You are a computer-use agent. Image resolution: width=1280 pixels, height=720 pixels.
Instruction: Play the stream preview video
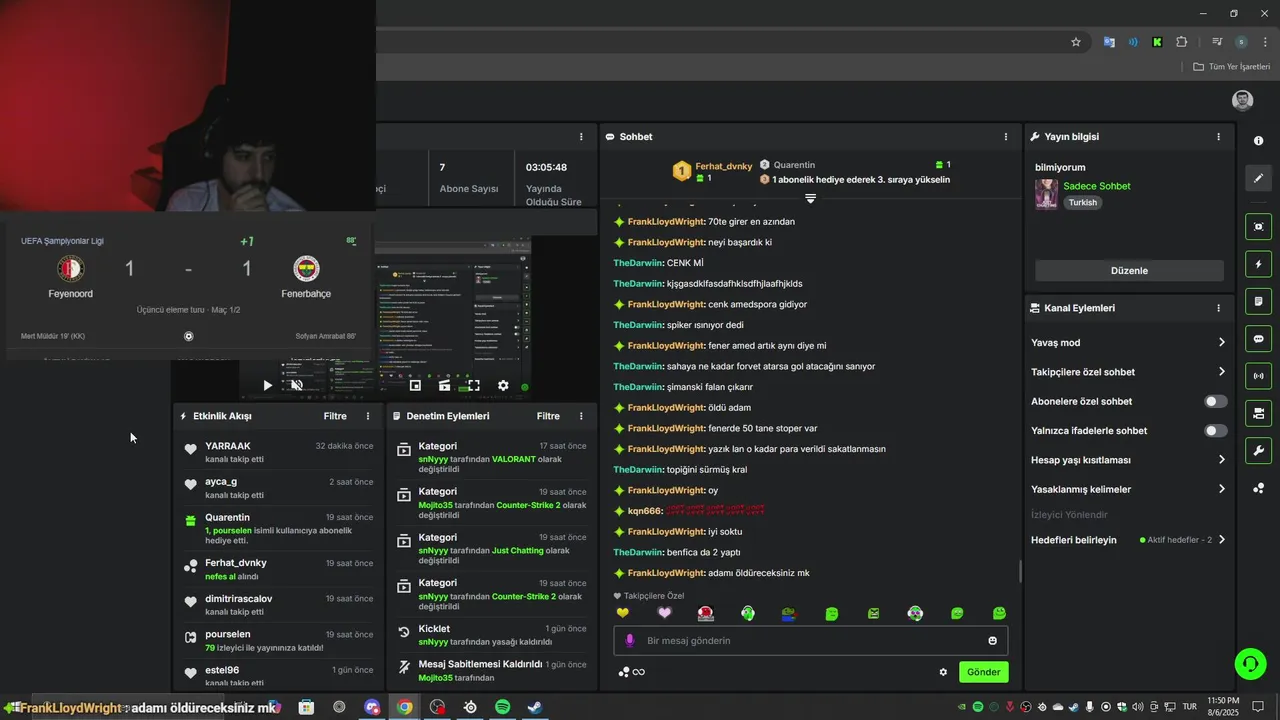coord(267,385)
